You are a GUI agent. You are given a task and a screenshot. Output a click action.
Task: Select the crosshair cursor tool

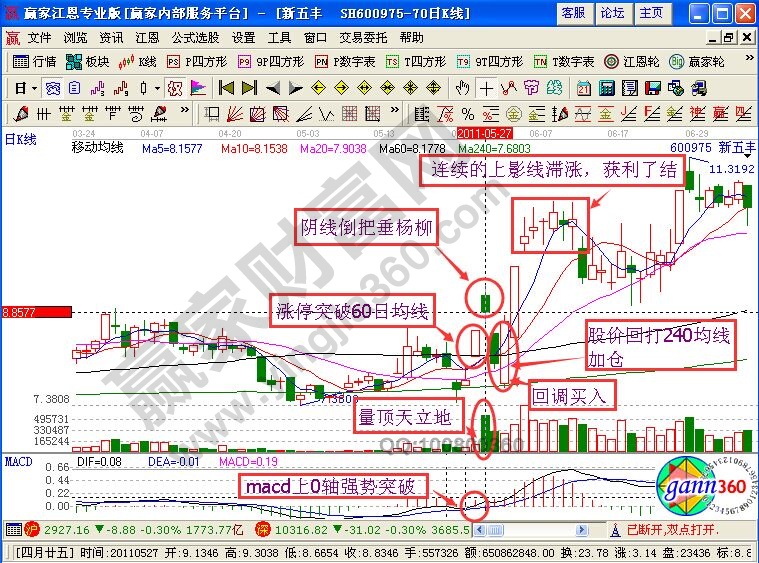pyautogui.click(x=487, y=88)
